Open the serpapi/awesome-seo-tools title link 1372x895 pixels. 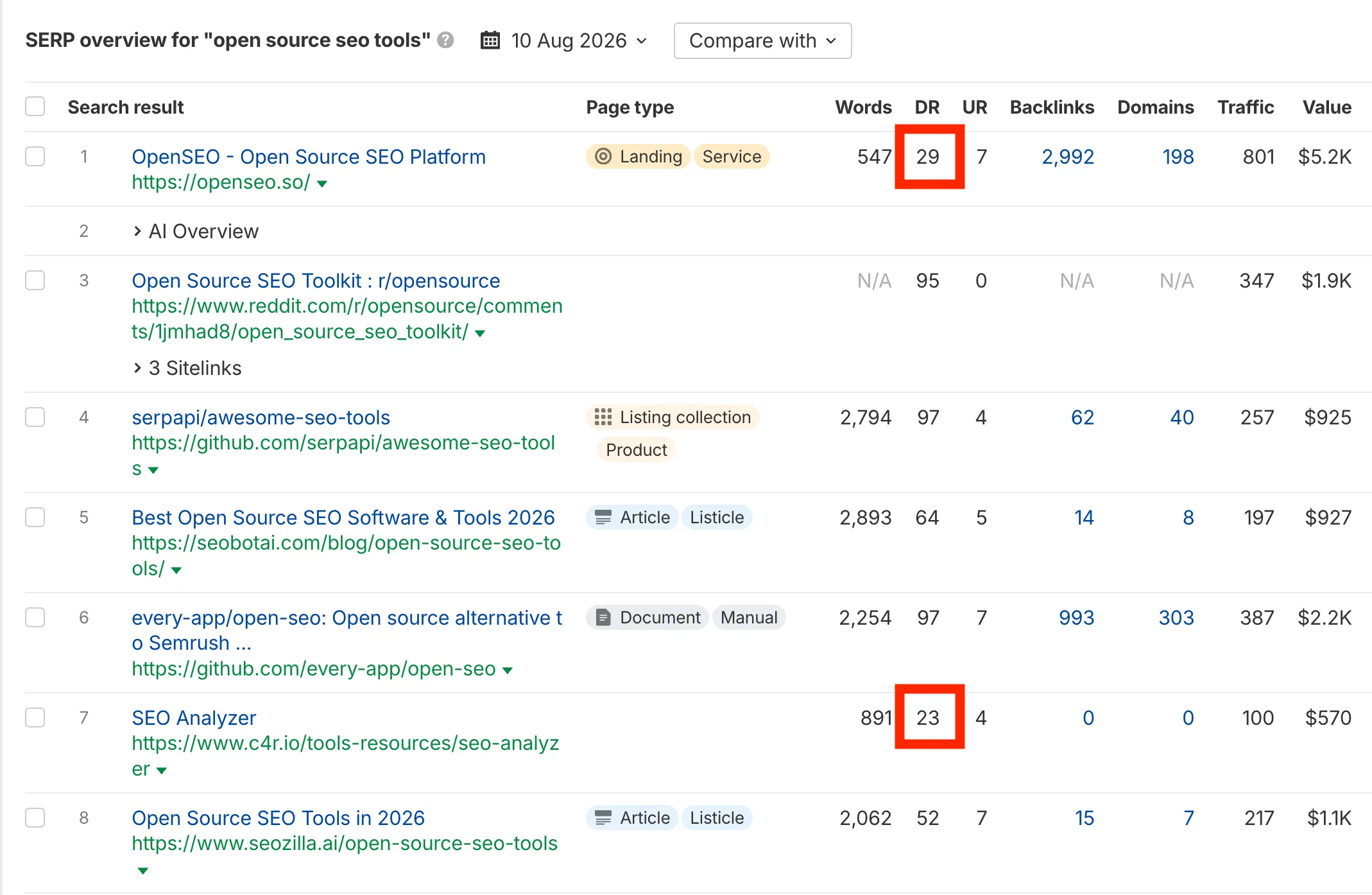coord(261,417)
